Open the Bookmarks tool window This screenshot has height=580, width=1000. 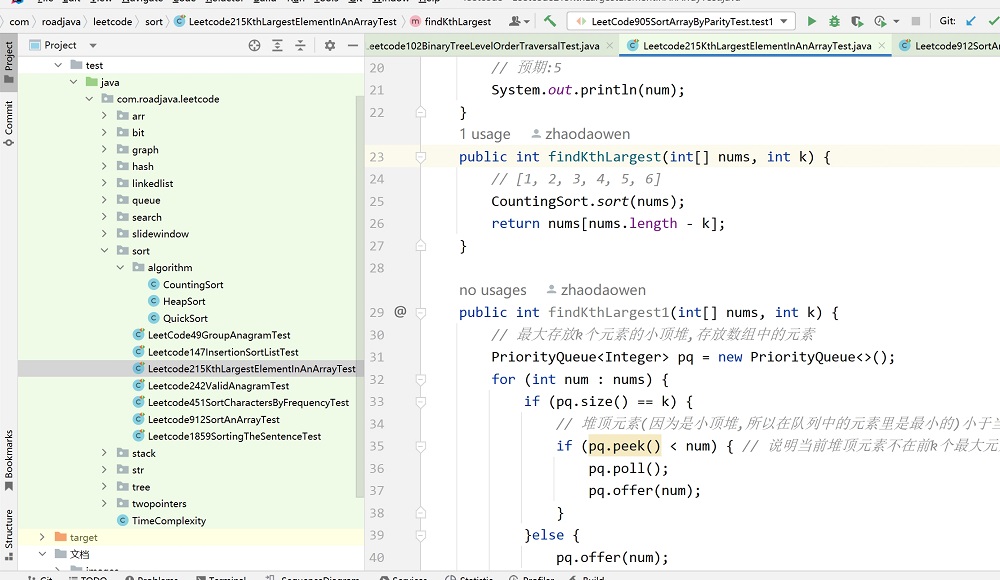coord(8,461)
